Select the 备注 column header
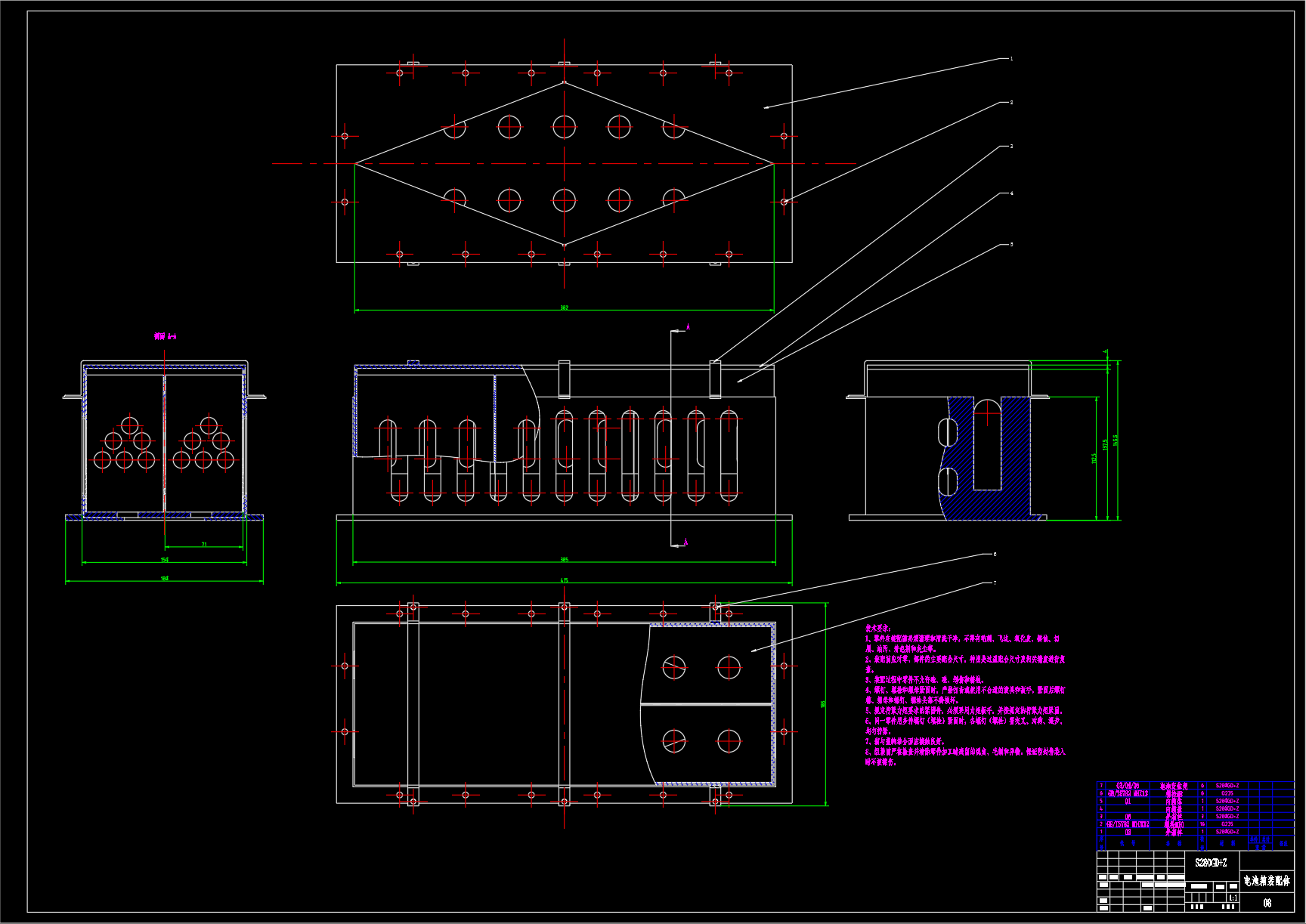Screen dimensions: 1306x924 [1282, 842]
